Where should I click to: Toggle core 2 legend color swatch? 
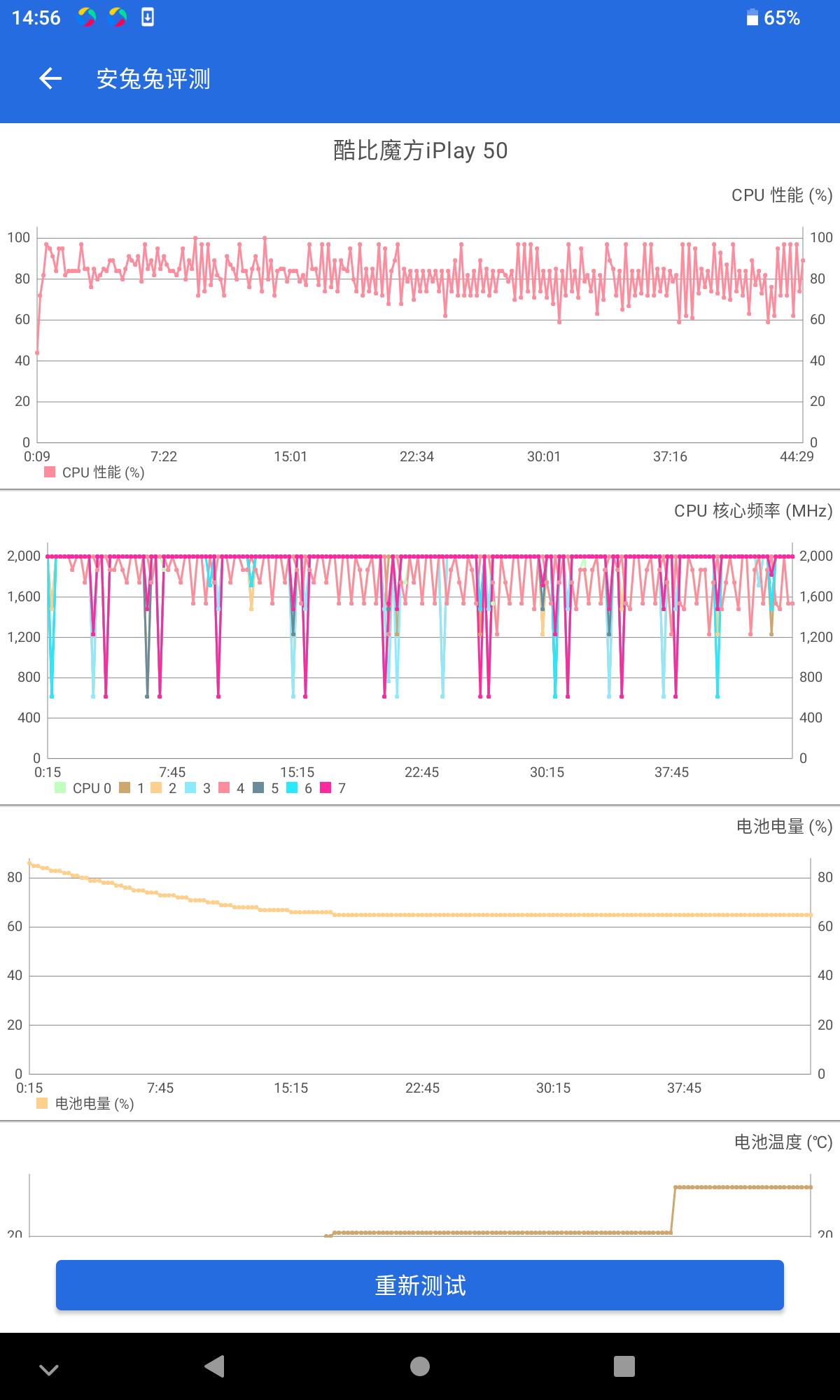pyautogui.click(x=156, y=787)
